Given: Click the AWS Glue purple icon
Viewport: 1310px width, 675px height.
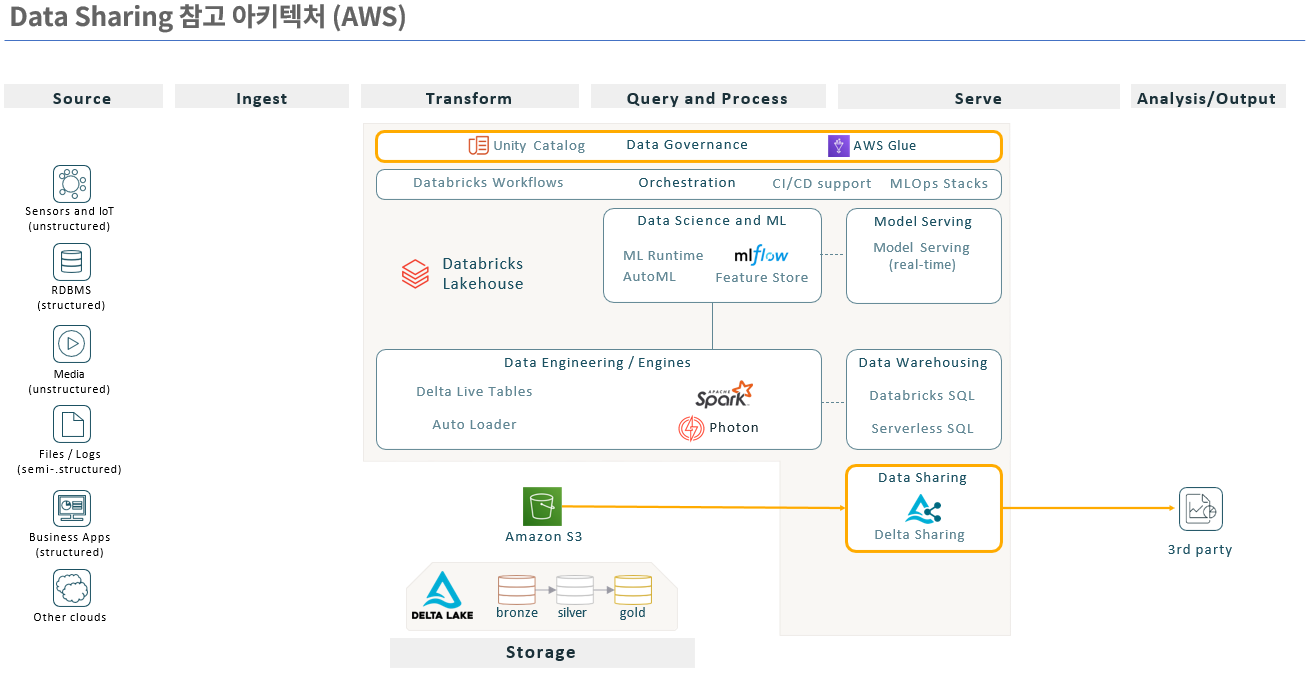Looking at the screenshot, I should point(838,146).
